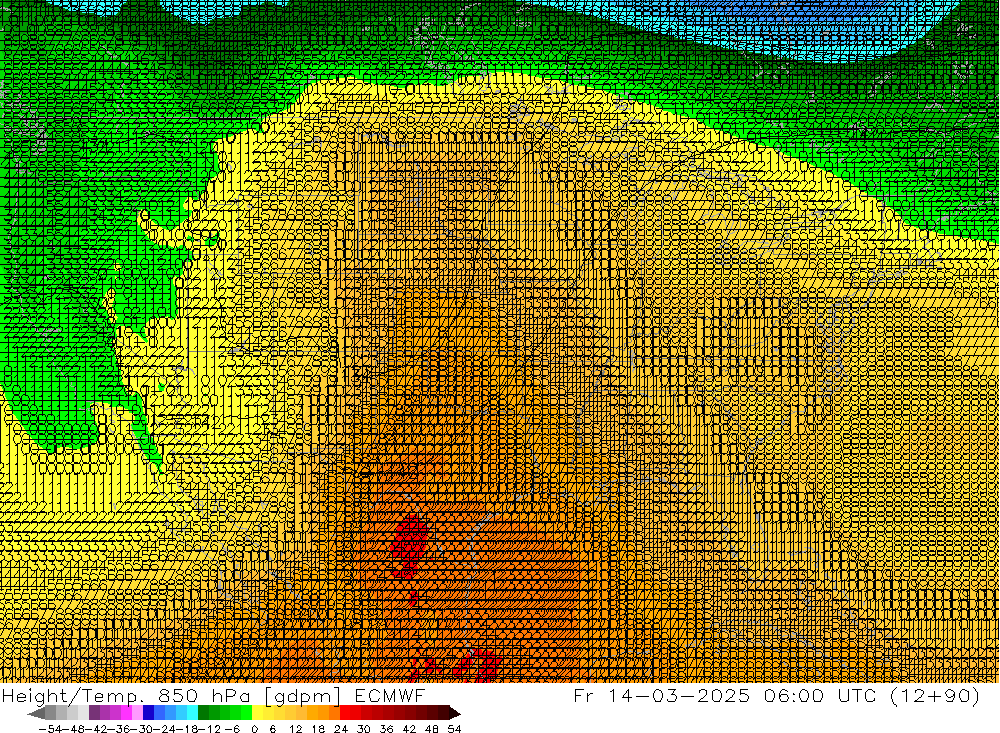The height and width of the screenshot is (733, 1000).
Task: Click the 'Fr' weekday label
Action: point(584,695)
